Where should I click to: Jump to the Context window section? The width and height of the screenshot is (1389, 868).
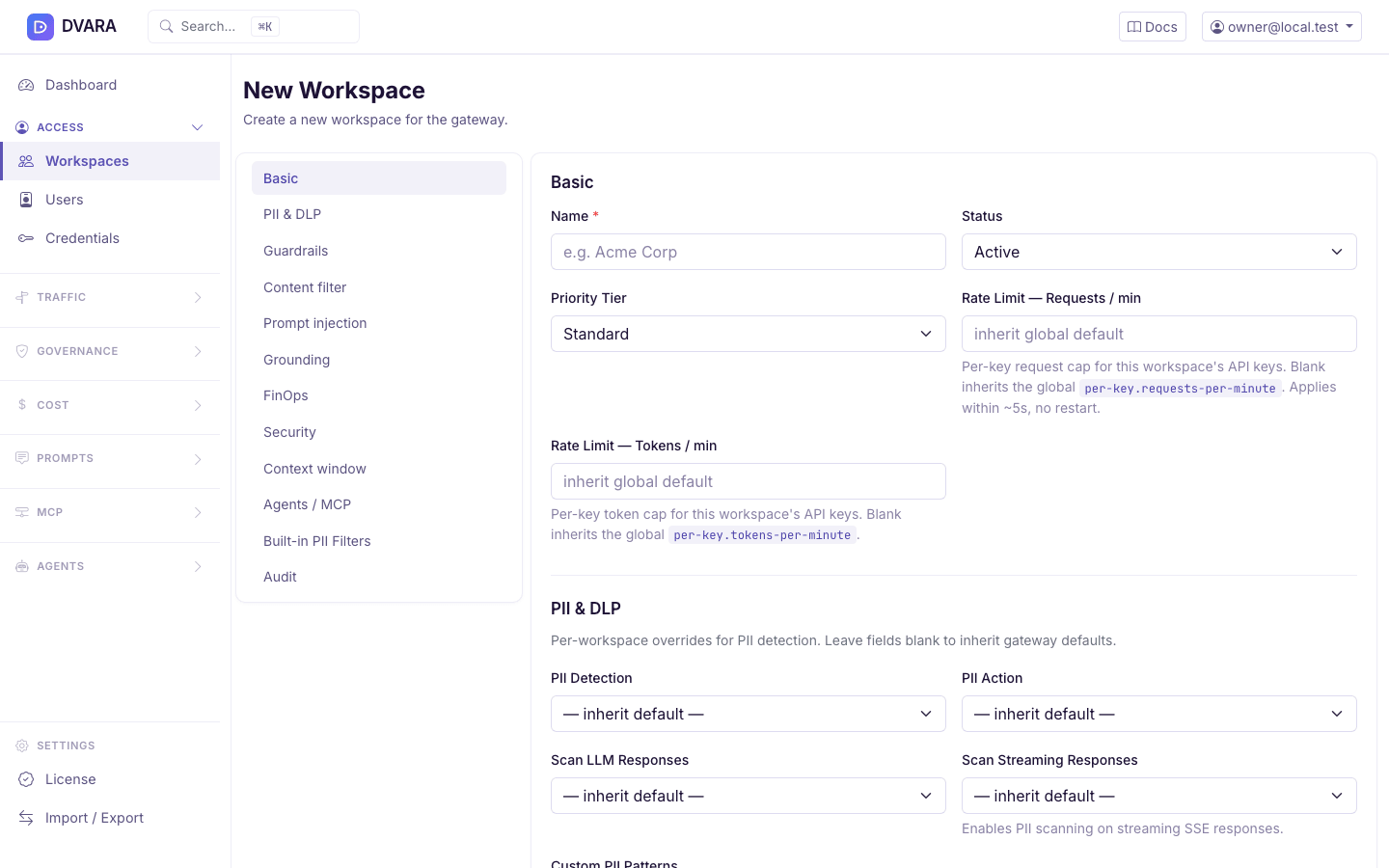tap(378, 469)
